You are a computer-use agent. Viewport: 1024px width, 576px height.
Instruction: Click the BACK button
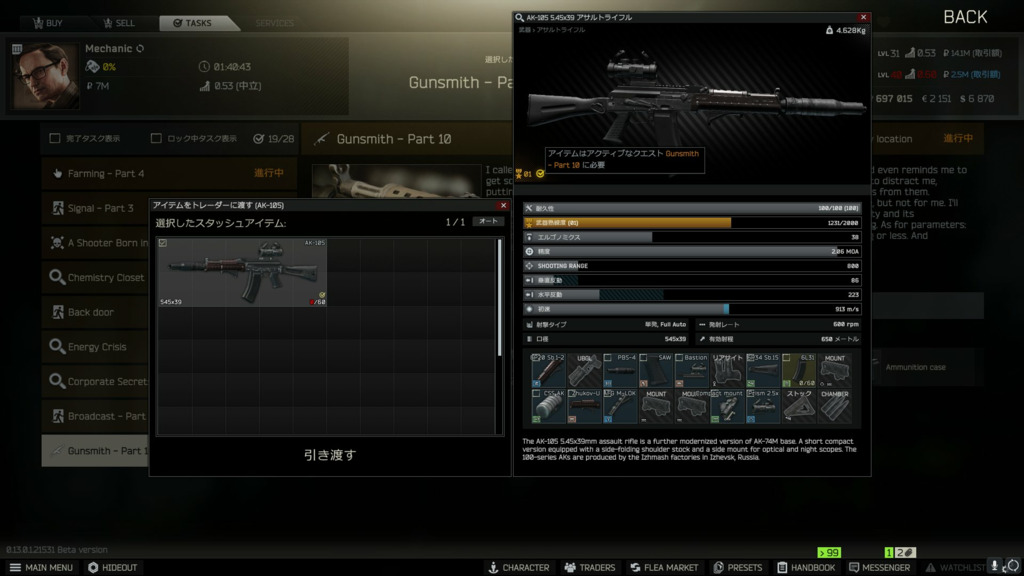(x=964, y=17)
